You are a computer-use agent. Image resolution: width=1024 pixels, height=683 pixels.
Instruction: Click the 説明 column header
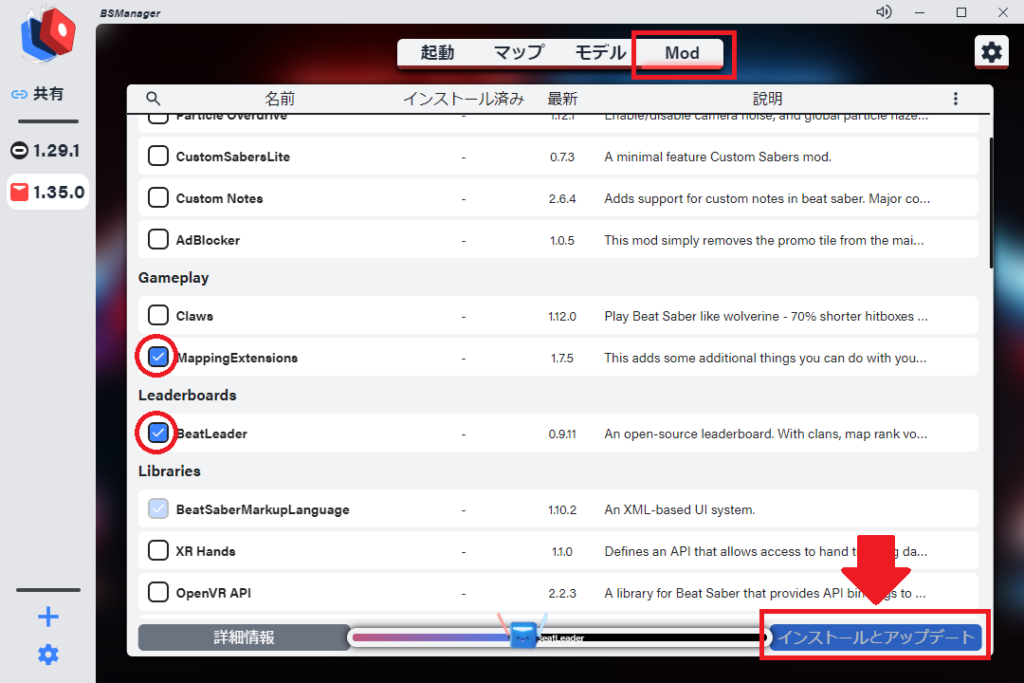pos(767,99)
